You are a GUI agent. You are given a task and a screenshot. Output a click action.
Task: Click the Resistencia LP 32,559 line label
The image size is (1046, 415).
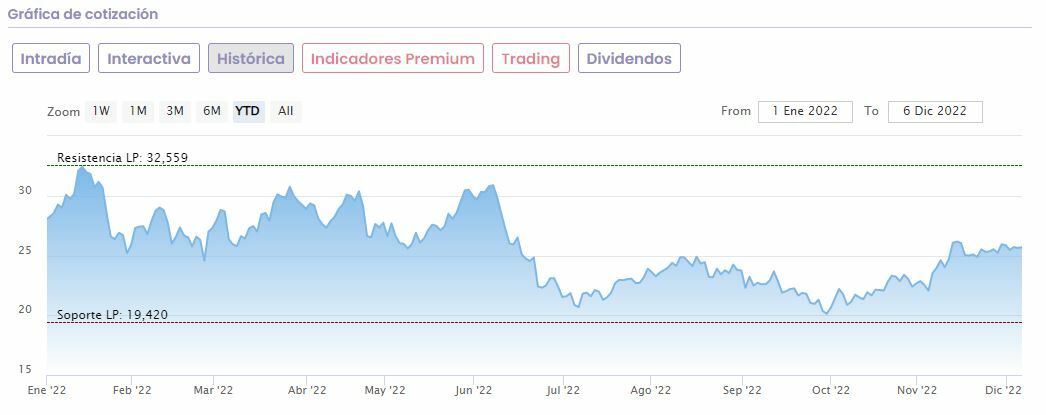click(122, 158)
